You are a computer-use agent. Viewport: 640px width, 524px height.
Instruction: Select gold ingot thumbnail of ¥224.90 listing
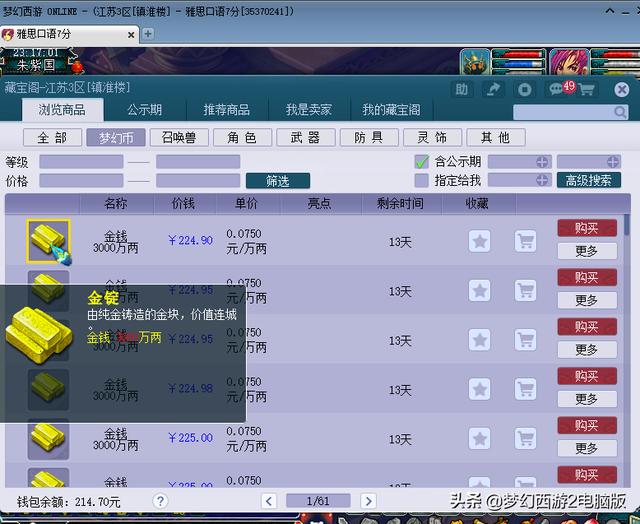point(49,242)
